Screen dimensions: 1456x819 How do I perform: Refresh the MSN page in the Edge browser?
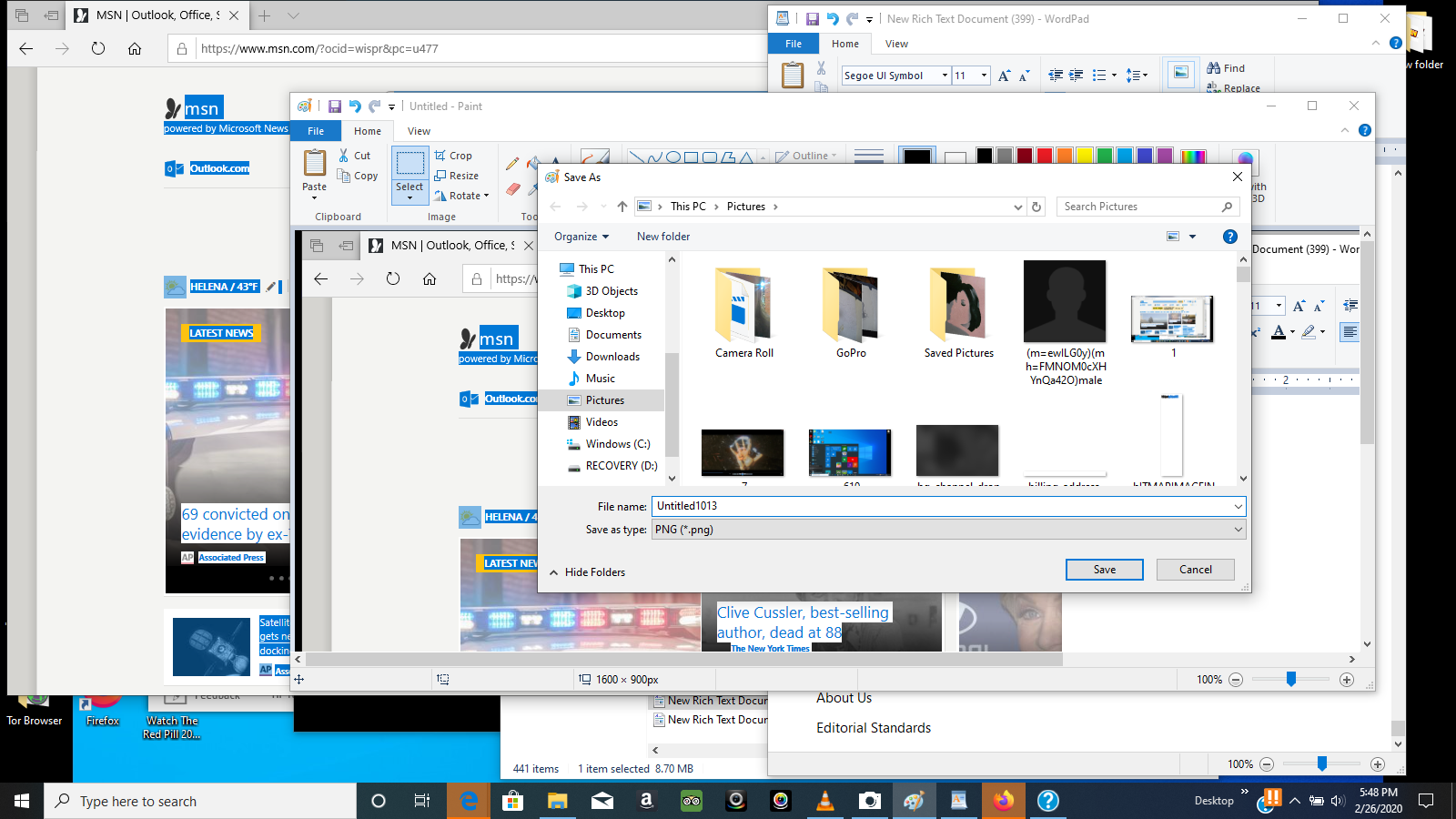pyautogui.click(x=98, y=48)
